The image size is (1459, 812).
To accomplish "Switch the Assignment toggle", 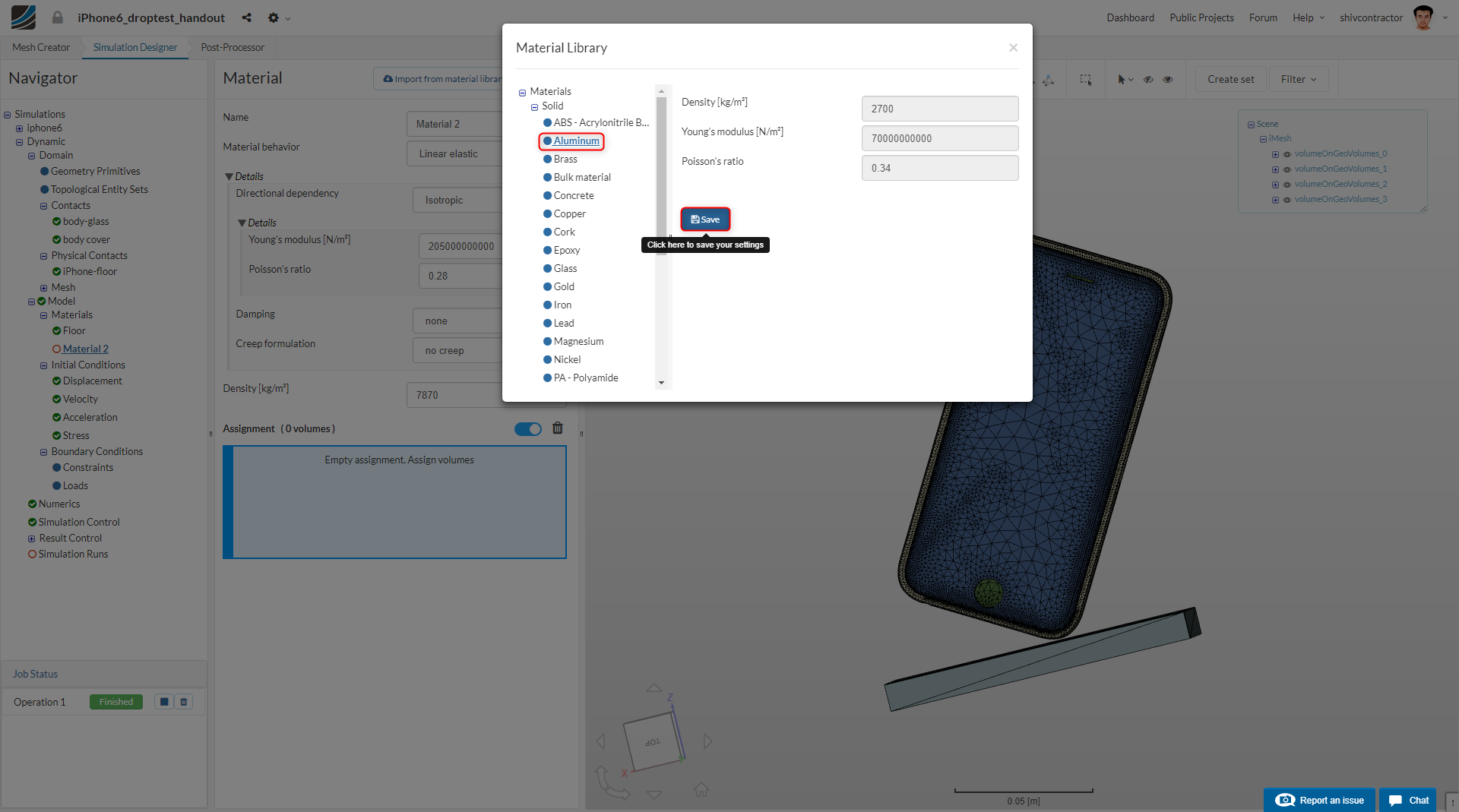I will pyautogui.click(x=528, y=429).
